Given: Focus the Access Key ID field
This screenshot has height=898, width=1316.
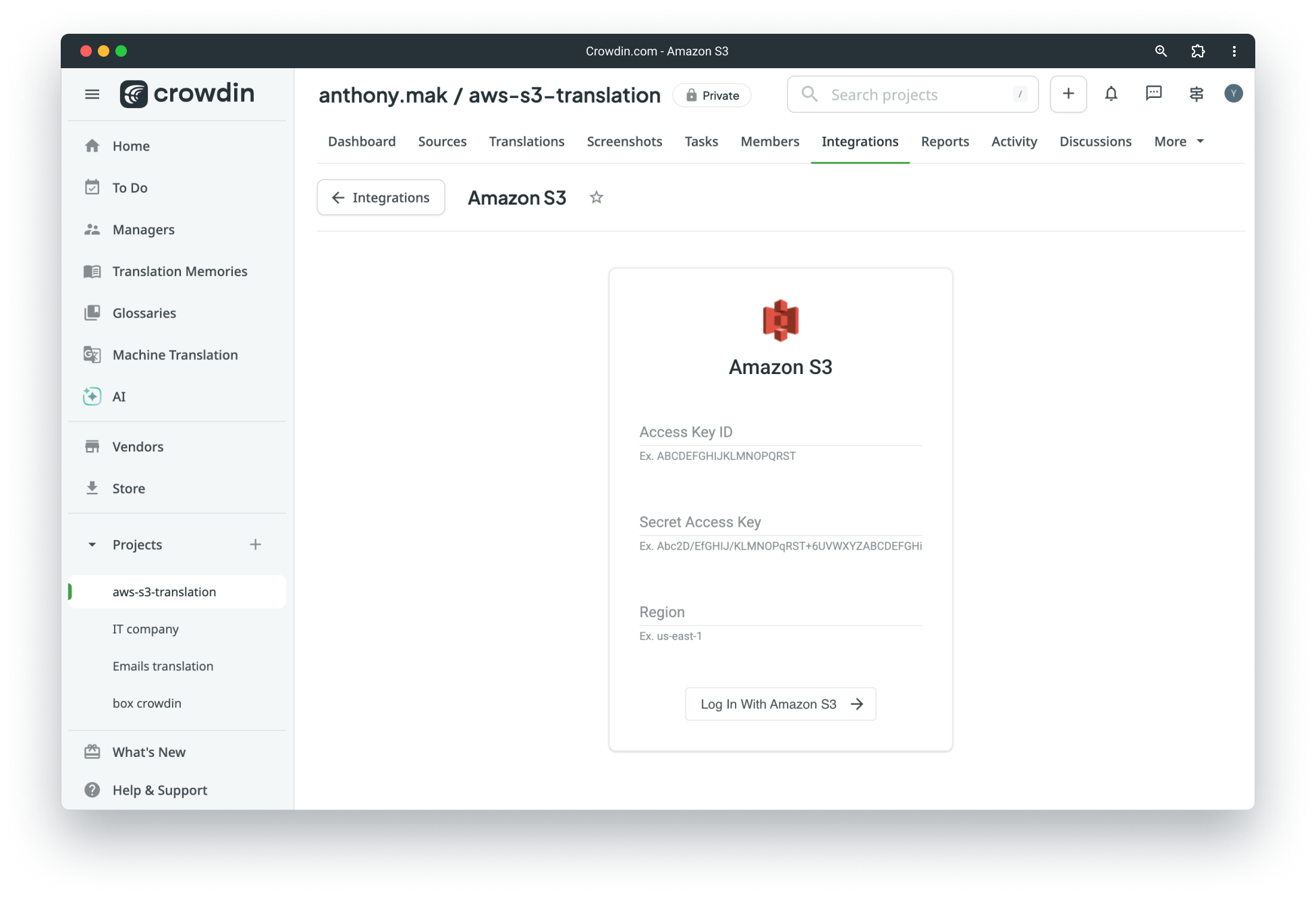Looking at the screenshot, I should (x=781, y=432).
